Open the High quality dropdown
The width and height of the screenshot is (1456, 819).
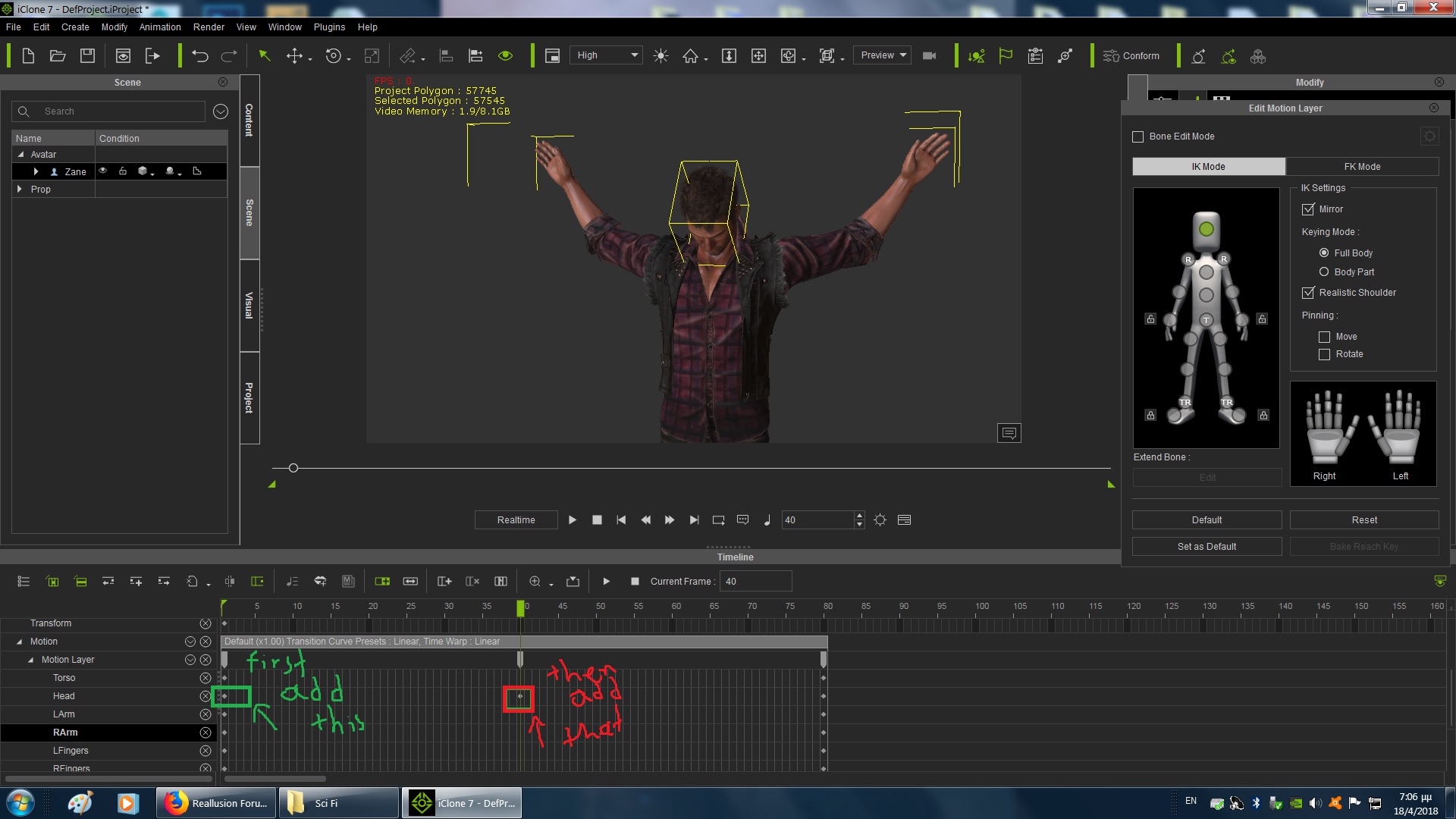[x=607, y=55]
